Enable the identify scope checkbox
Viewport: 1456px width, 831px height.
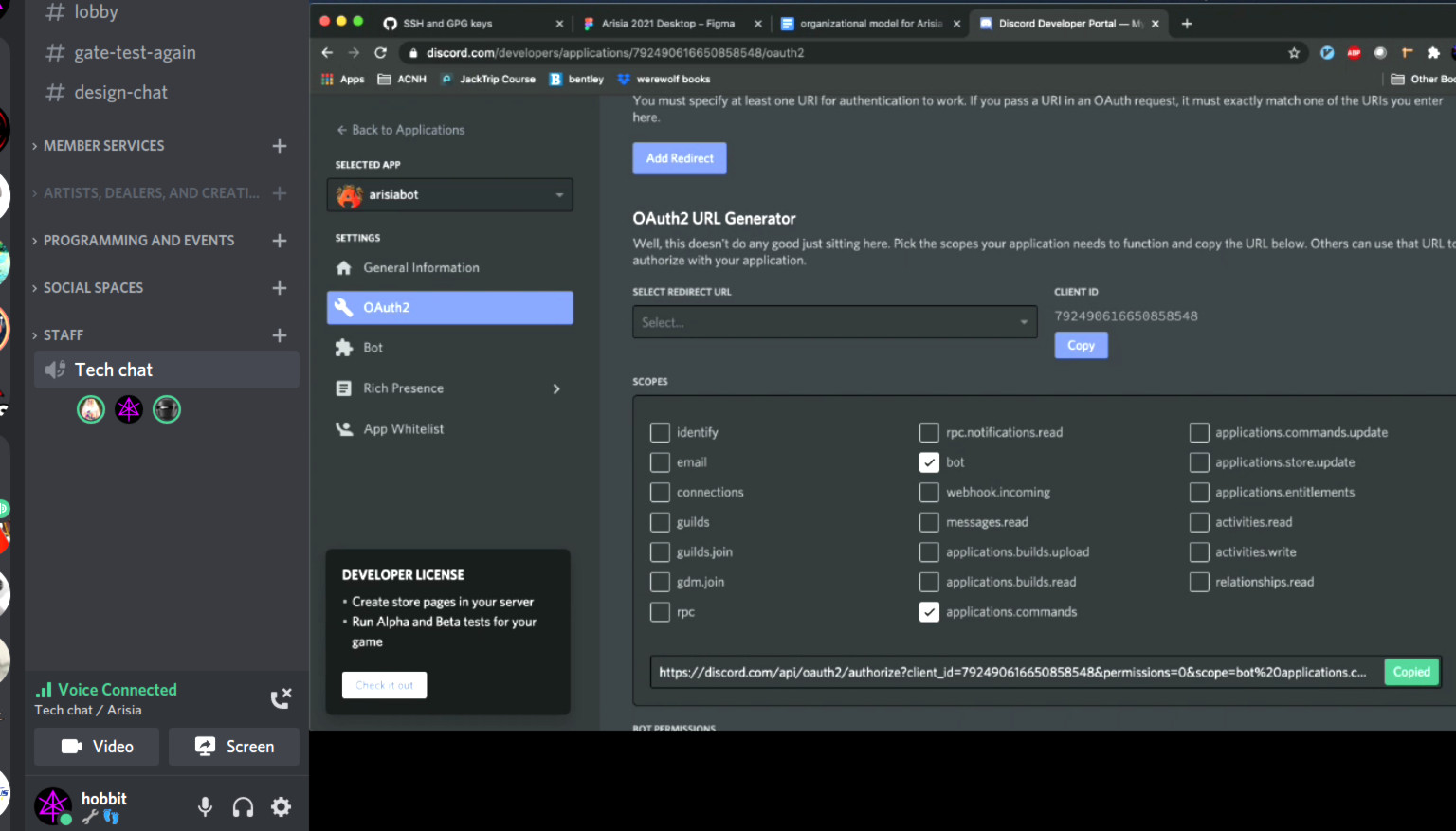660,432
